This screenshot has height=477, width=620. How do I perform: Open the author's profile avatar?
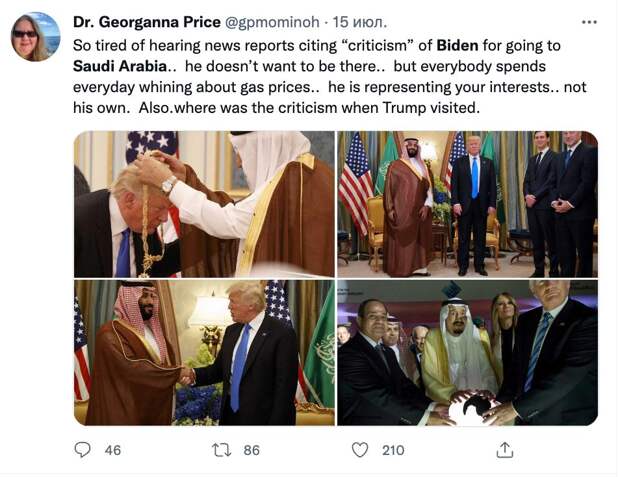(x=35, y=38)
